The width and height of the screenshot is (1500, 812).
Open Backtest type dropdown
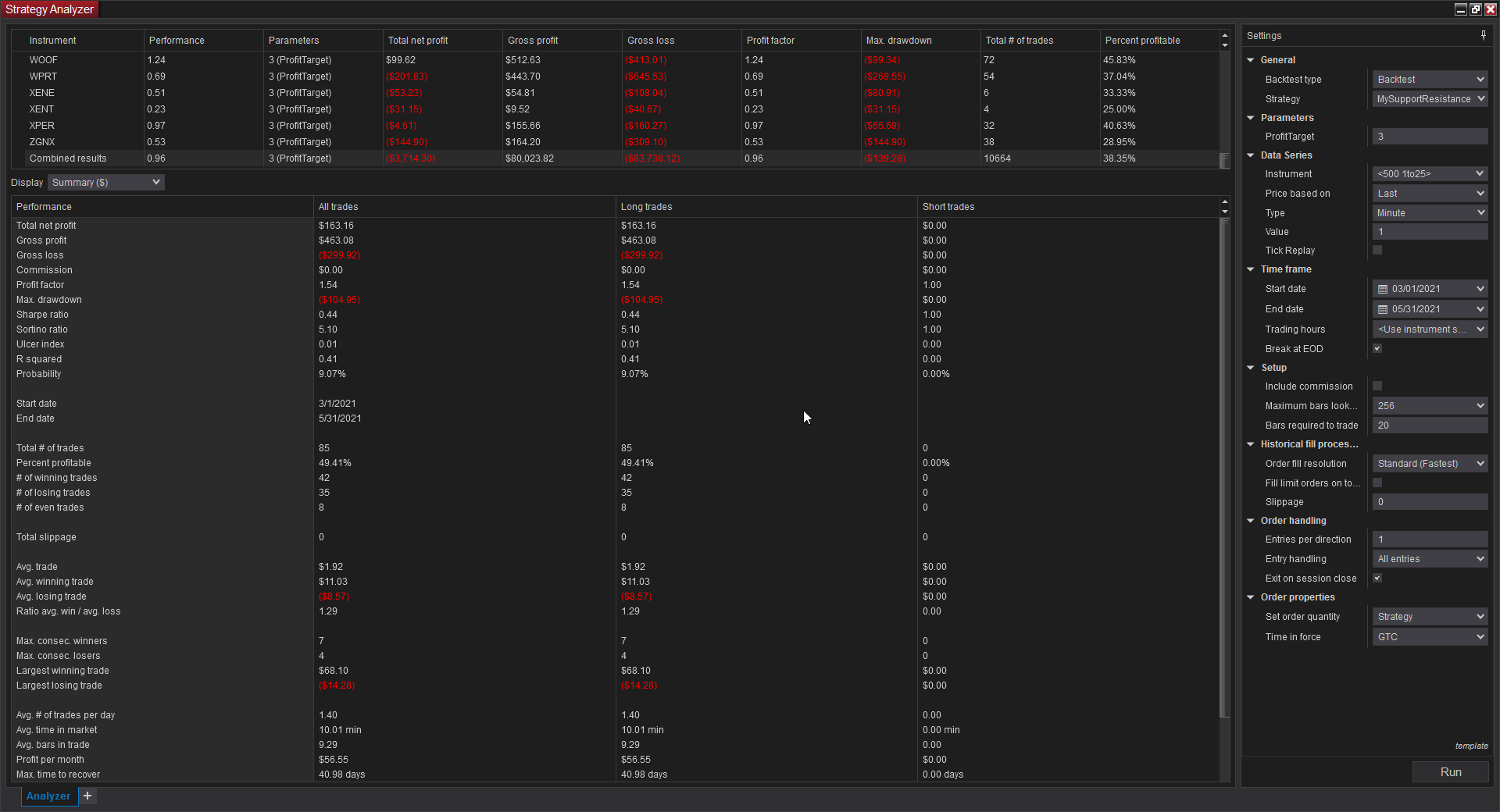[x=1430, y=80]
